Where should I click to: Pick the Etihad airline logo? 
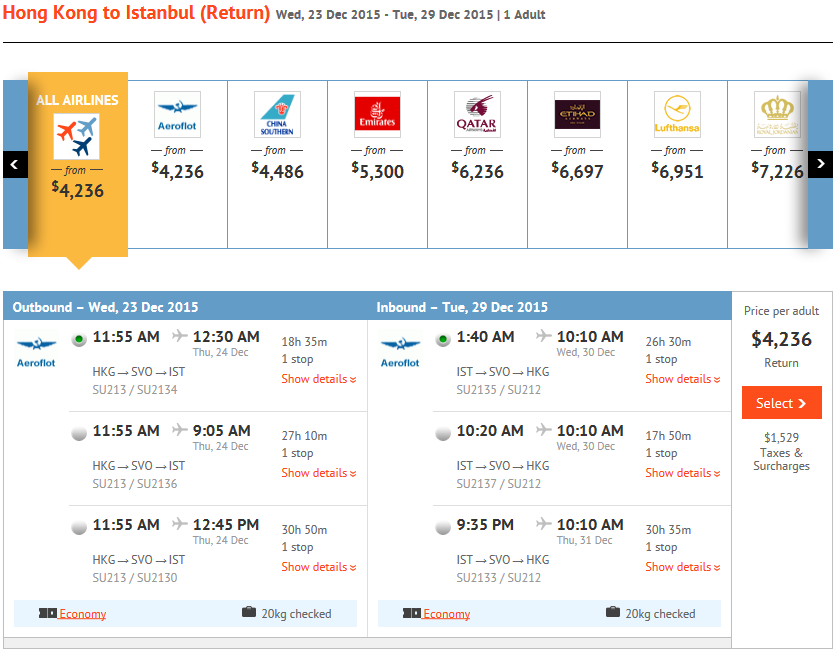[x=578, y=115]
